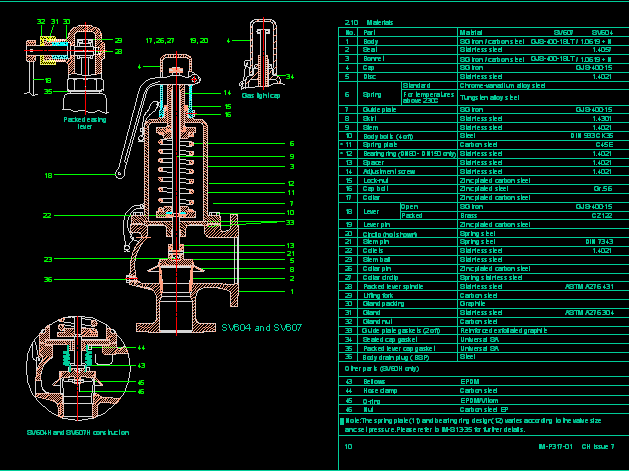This screenshot has width=629, height=471.
Task: Select the 'Gland packing' part cell
Action: click(x=383, y=304)
